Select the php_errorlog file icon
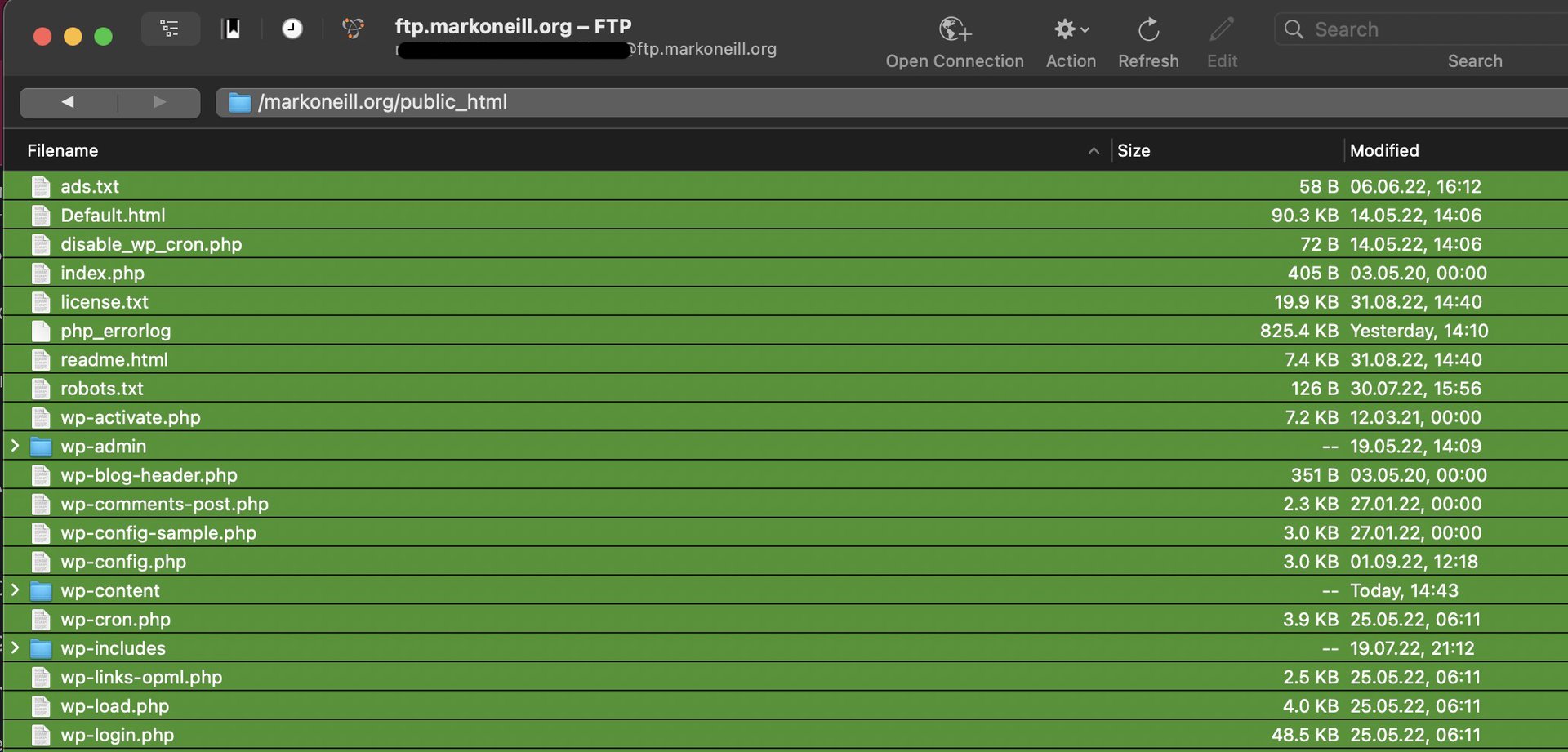This screenshot has height=752, width=1568. click(41, 331)
